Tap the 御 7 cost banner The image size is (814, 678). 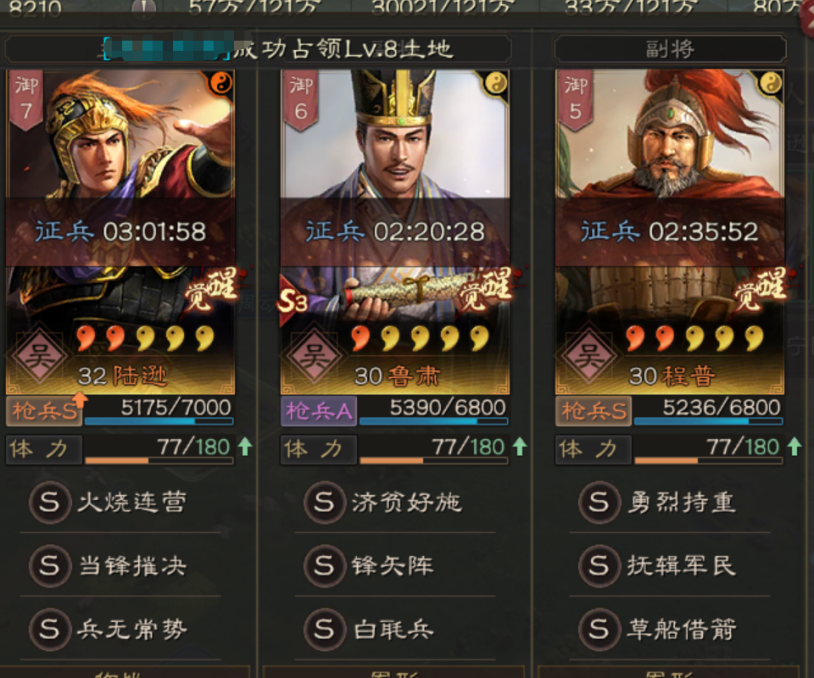[x=26, y=100]
